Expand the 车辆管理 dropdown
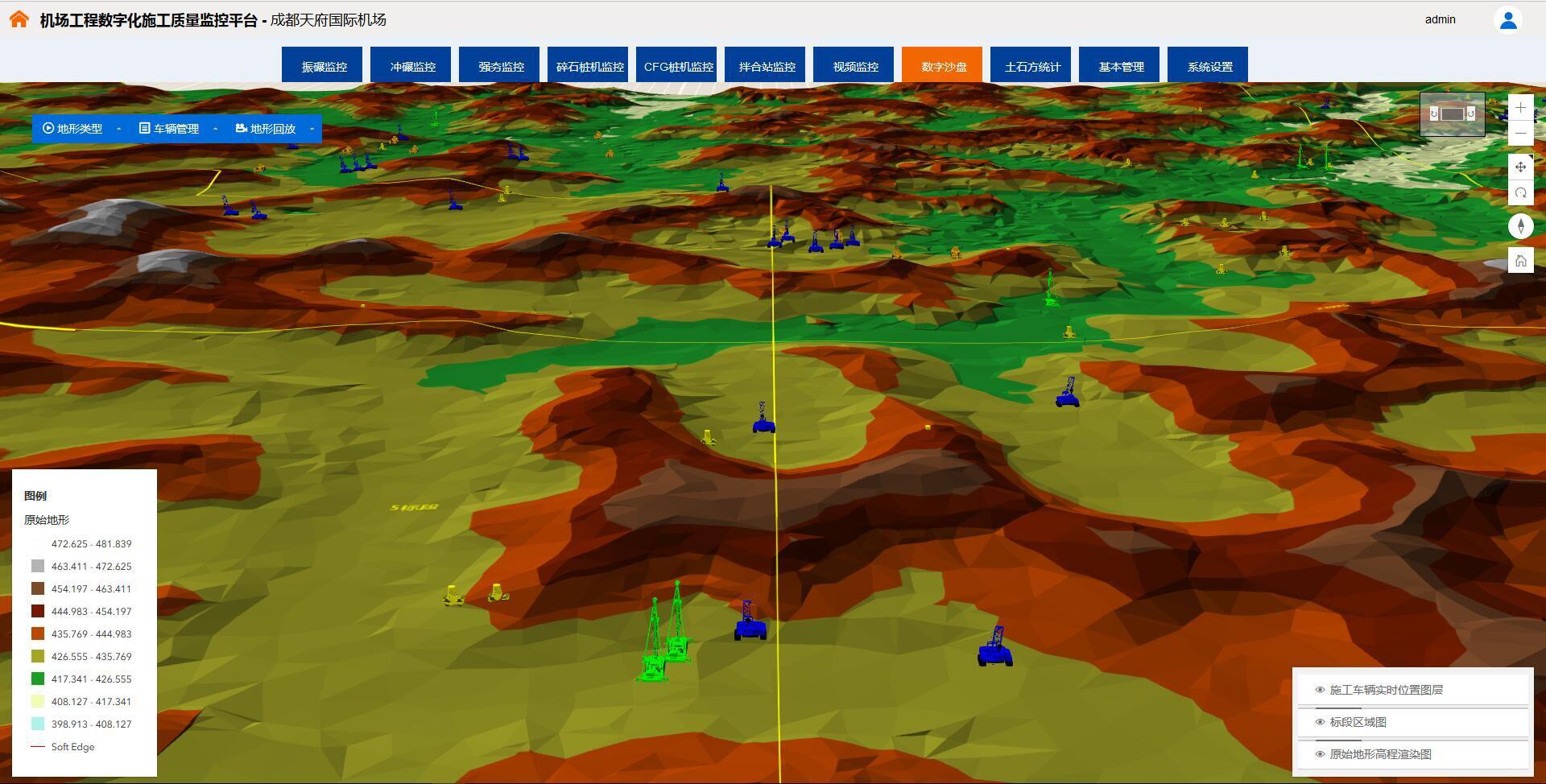The image size is (1546, 784). coord(177,129)
